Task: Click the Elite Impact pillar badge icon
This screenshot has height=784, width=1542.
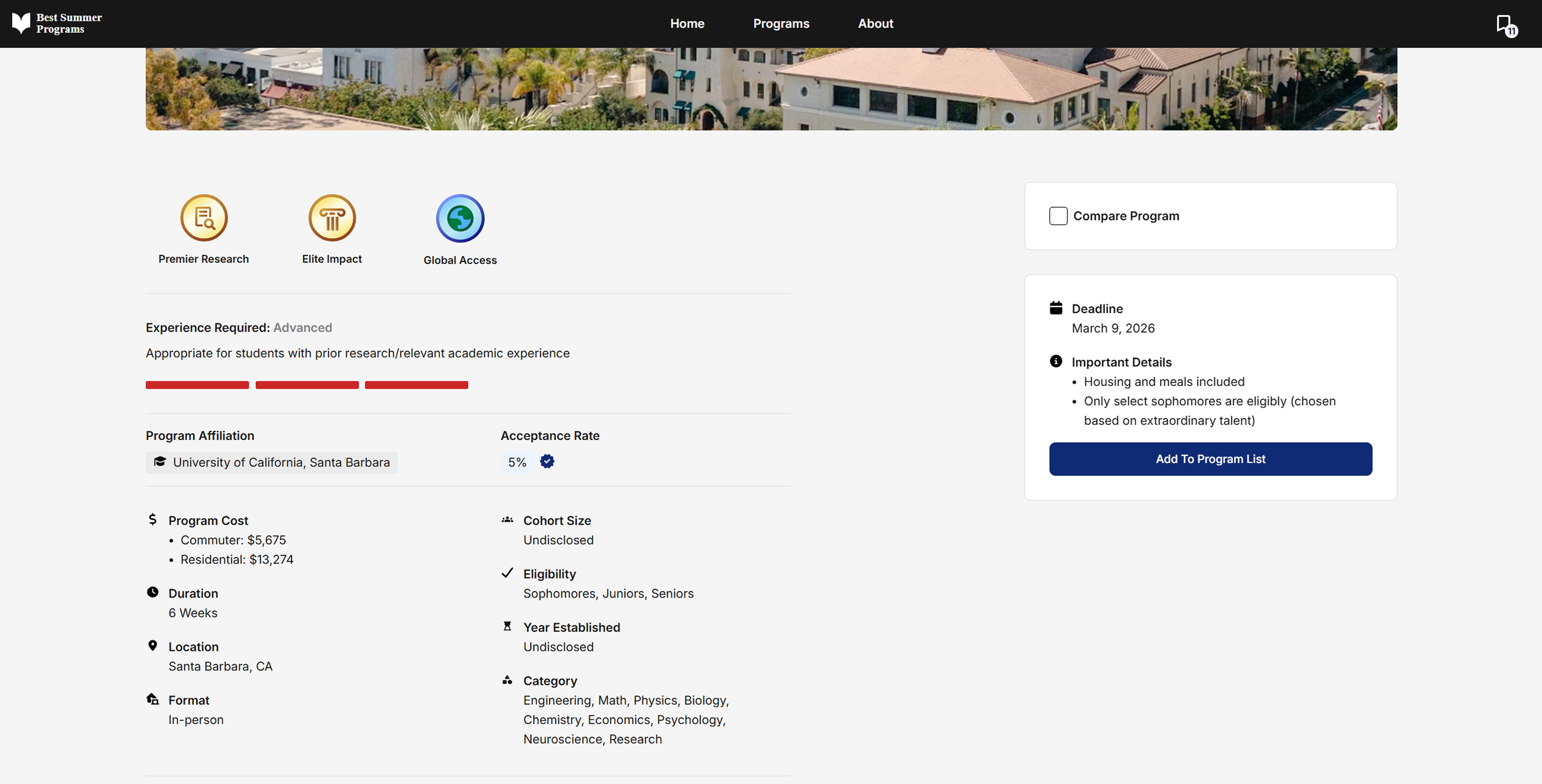Action: pyautogui.click(x=332, y=218)
